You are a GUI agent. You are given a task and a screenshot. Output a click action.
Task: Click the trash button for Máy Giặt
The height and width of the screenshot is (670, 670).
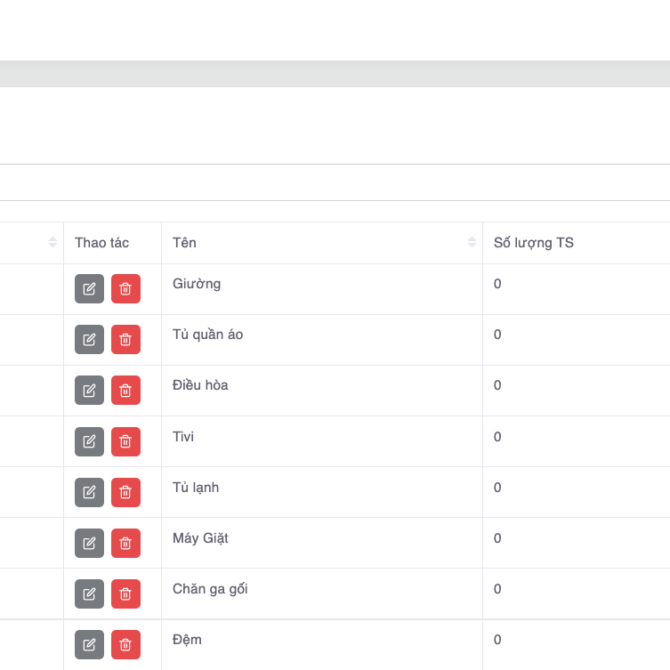[125, 543]
